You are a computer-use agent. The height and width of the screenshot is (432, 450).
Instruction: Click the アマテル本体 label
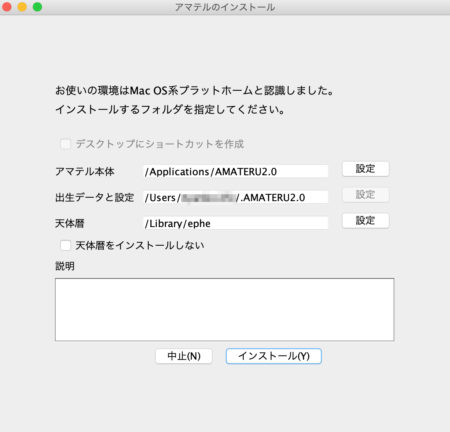coord(85,171)
